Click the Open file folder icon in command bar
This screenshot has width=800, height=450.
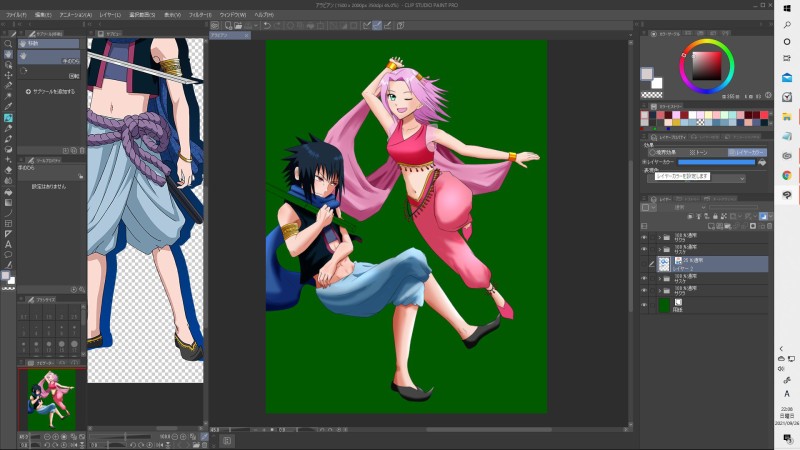point(238,25)
